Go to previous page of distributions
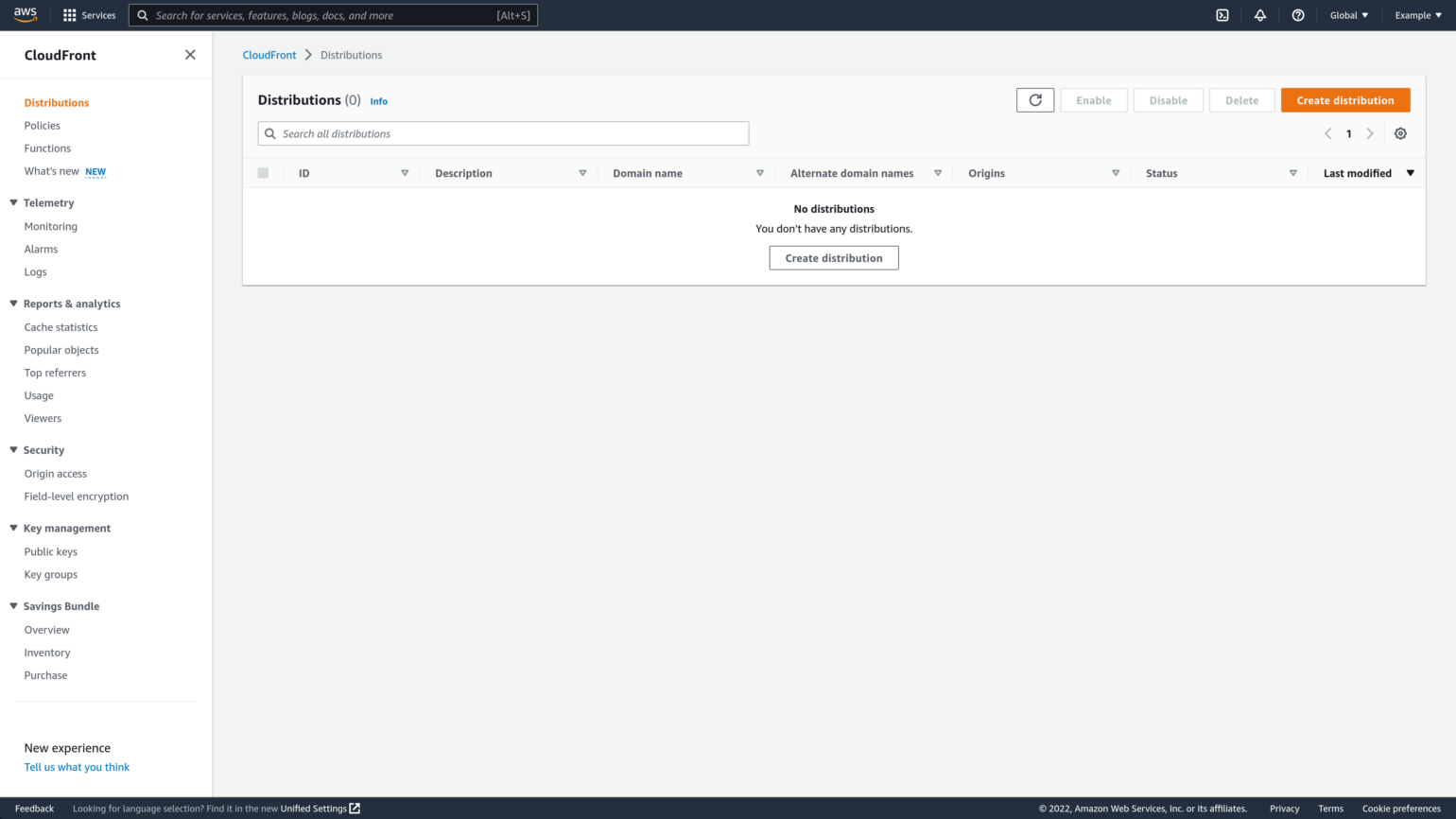 (x=1327, y=133)
